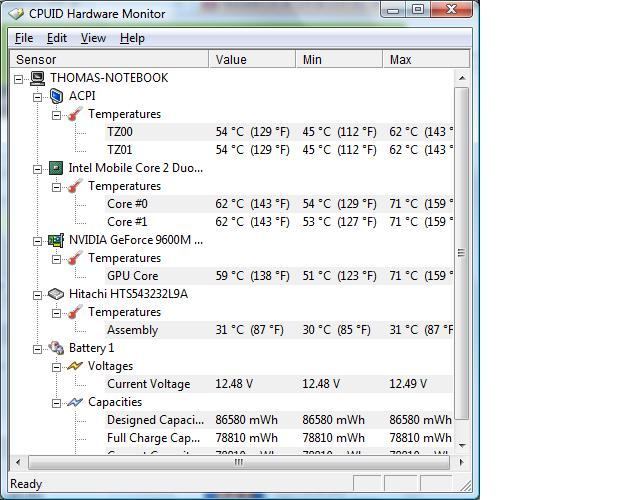The width and height of the screenshot is (640, 500).
Task: Click the thermometer icon under Intel Core 2 Duo
Action: 75,186
